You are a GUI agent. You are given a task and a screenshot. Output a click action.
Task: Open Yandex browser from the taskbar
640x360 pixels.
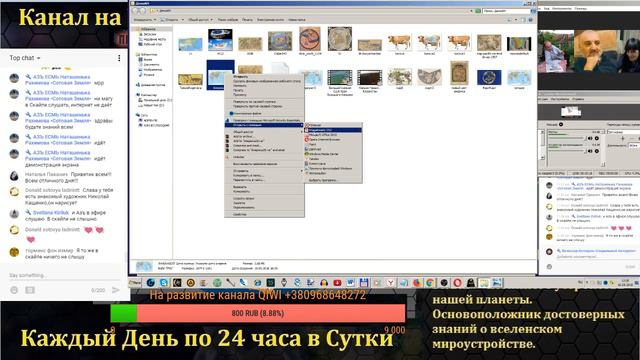tap(391, 282)
